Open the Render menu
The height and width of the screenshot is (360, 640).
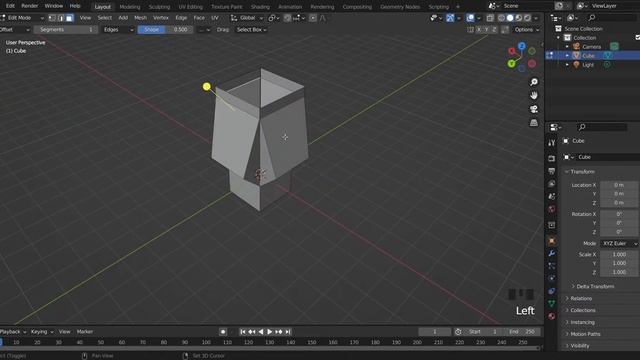(x=29, y=6)
